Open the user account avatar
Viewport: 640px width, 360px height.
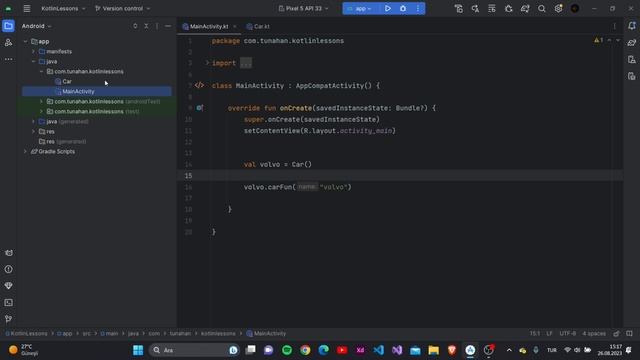pyautogui.click(x=575, y=8)
